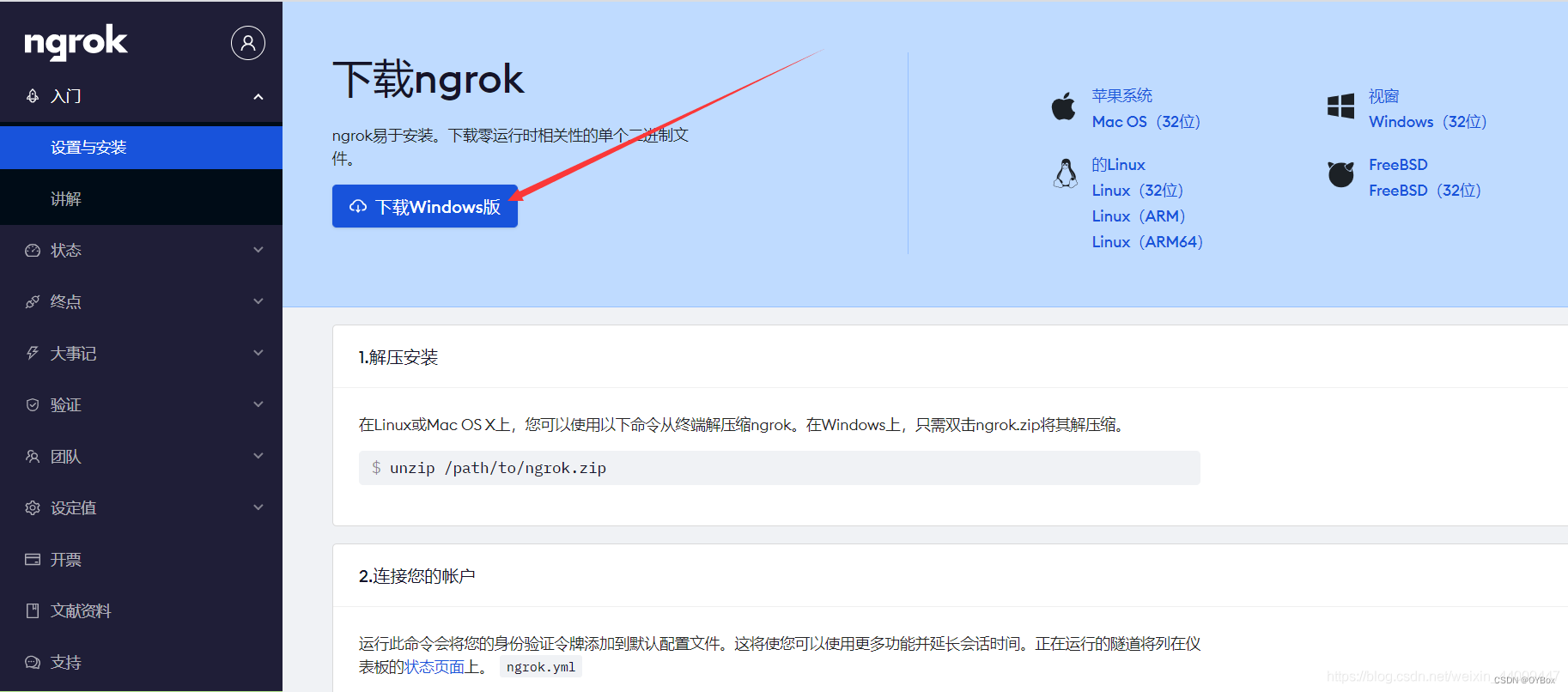Expand the 大事记 menu chevron

pos(258,353)
